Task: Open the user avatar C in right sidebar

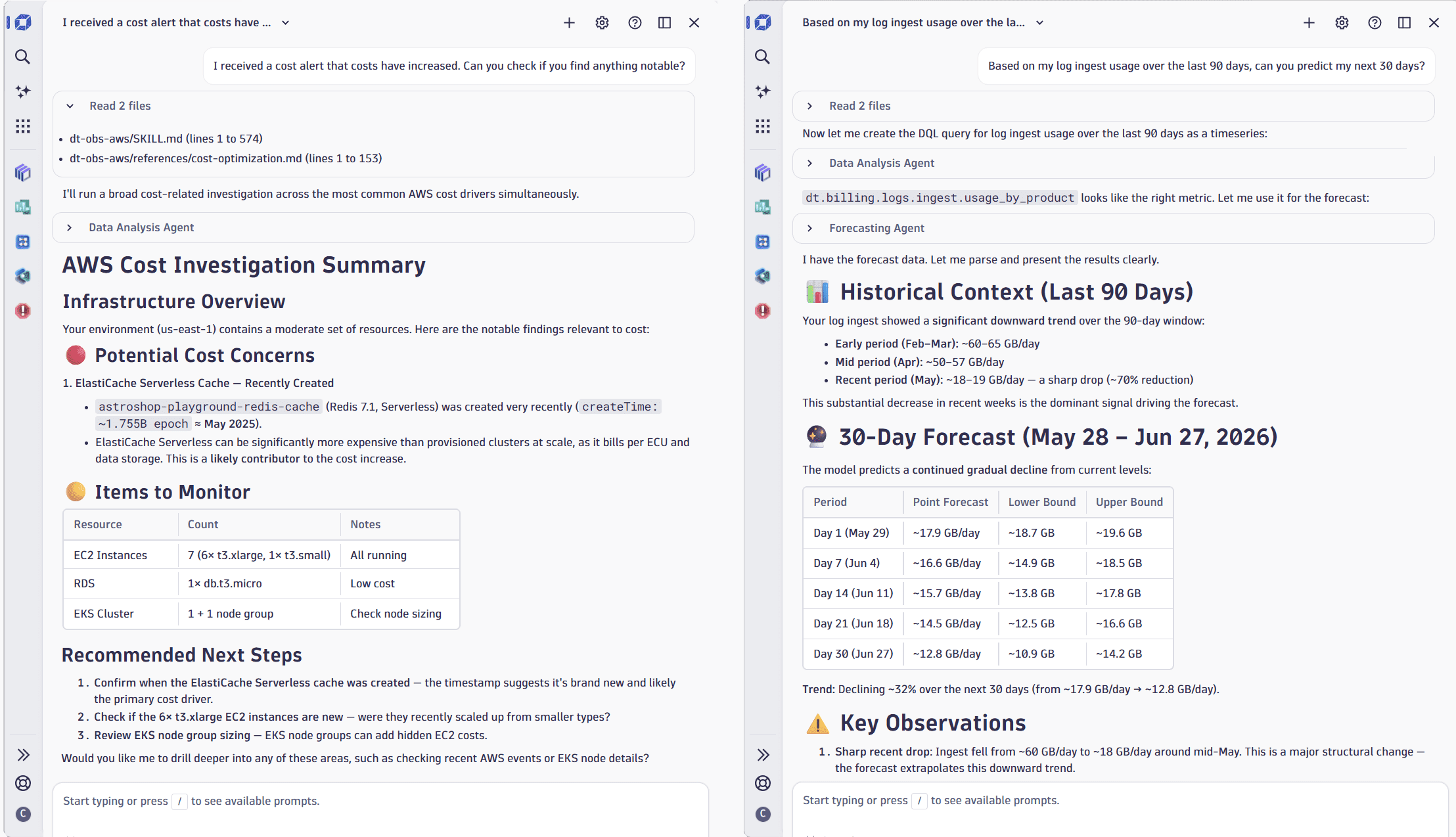Action: click(763, 814)
